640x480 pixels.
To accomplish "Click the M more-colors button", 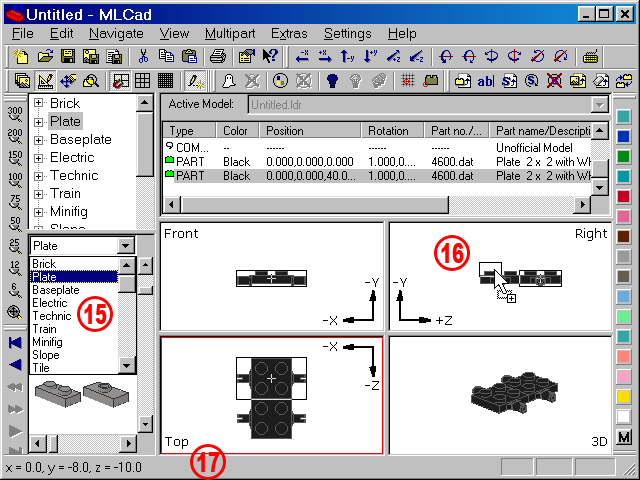I will [624, 438].
